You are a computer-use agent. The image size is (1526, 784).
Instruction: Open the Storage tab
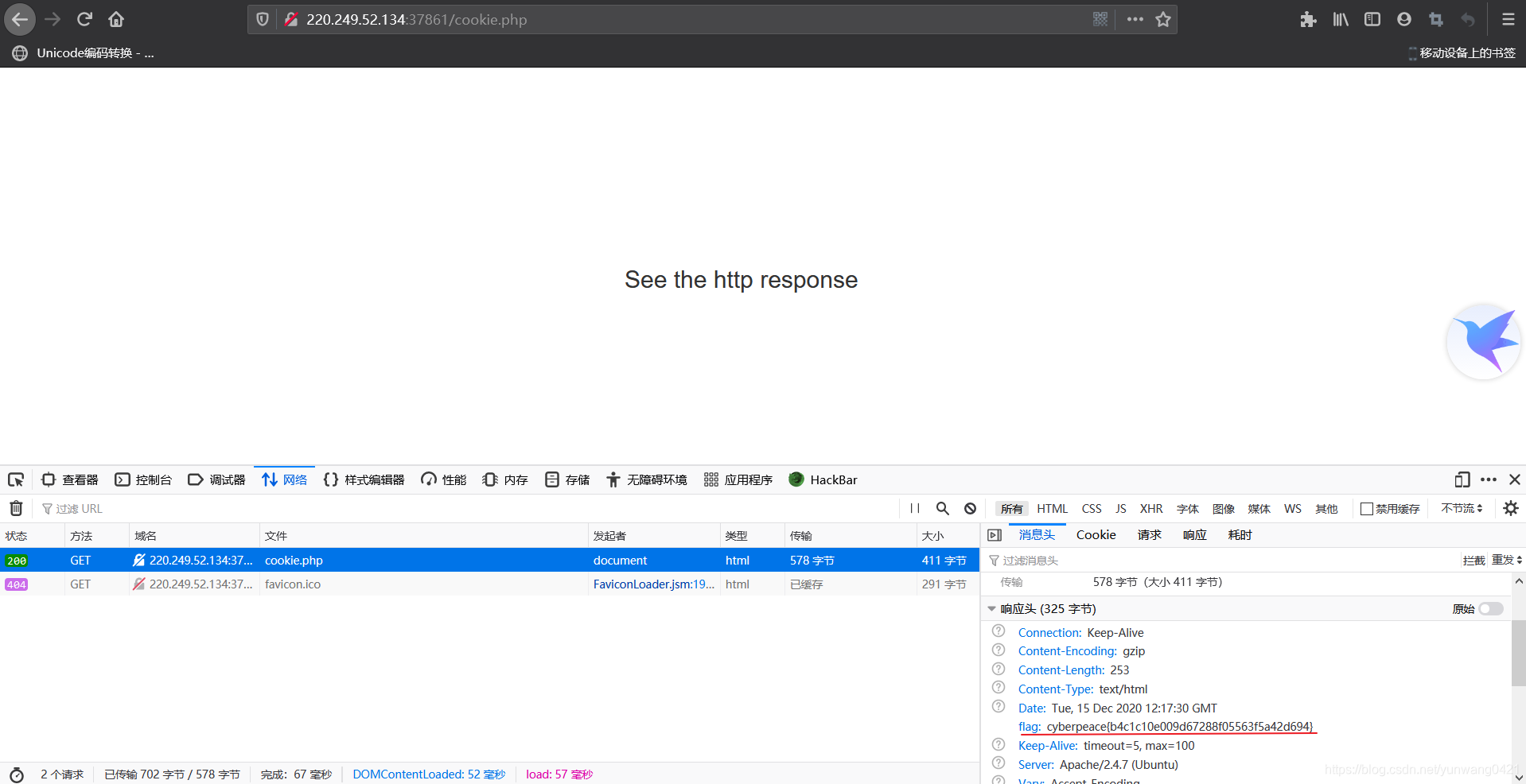coord(567,479)
